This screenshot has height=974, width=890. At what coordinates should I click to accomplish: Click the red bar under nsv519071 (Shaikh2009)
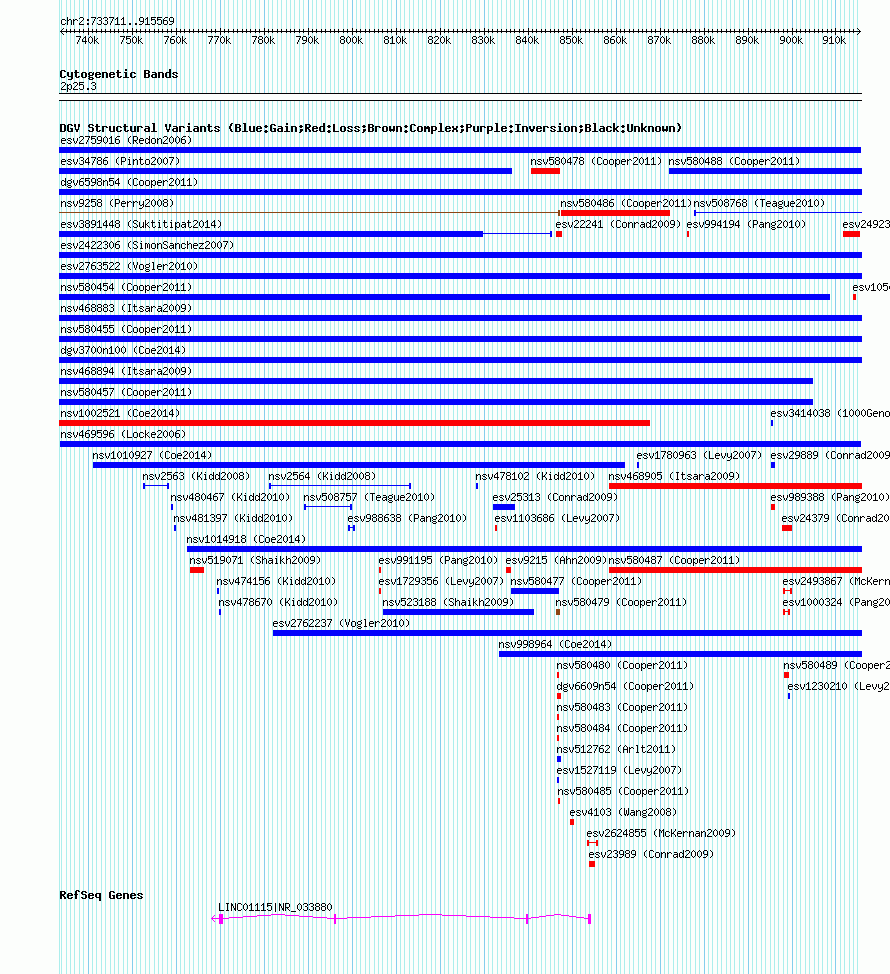tap(197, 570)
